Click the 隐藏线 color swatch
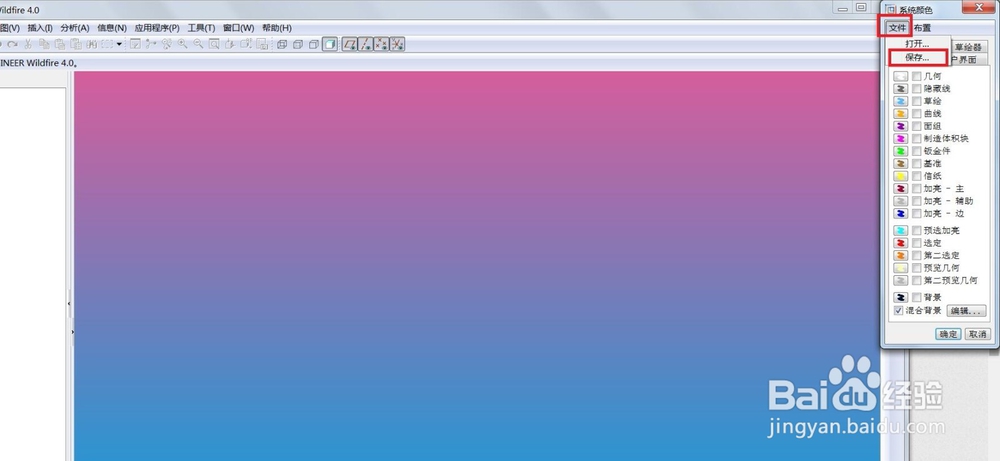This screenshot has height=461, width=1000. (901, 89)
